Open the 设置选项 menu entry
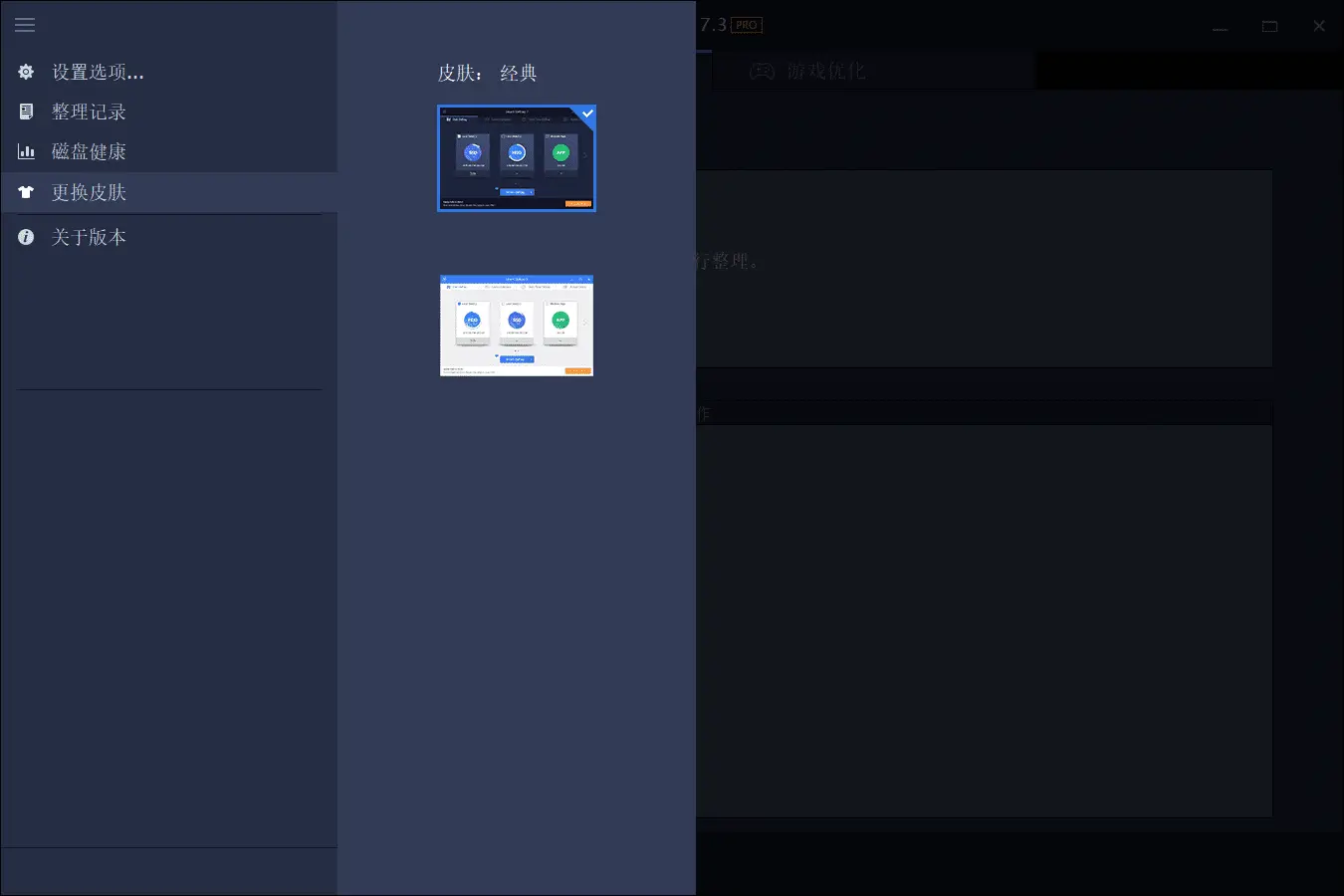 coord(97,72)
